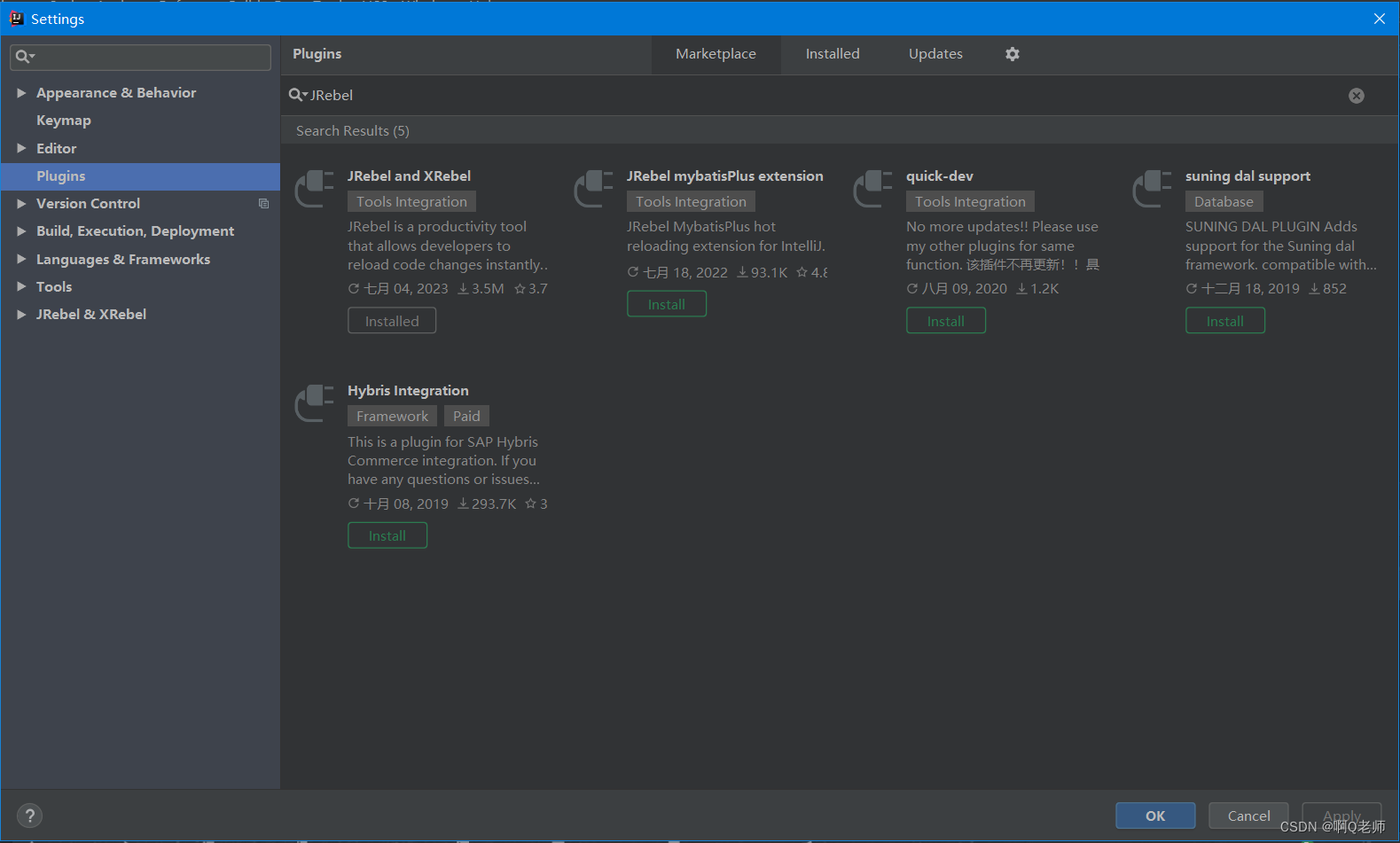Image resolution: width=1400 pixels, height=843 pixels.
Task: Click the Framework tag under Hybris
Action: (392, 417)
